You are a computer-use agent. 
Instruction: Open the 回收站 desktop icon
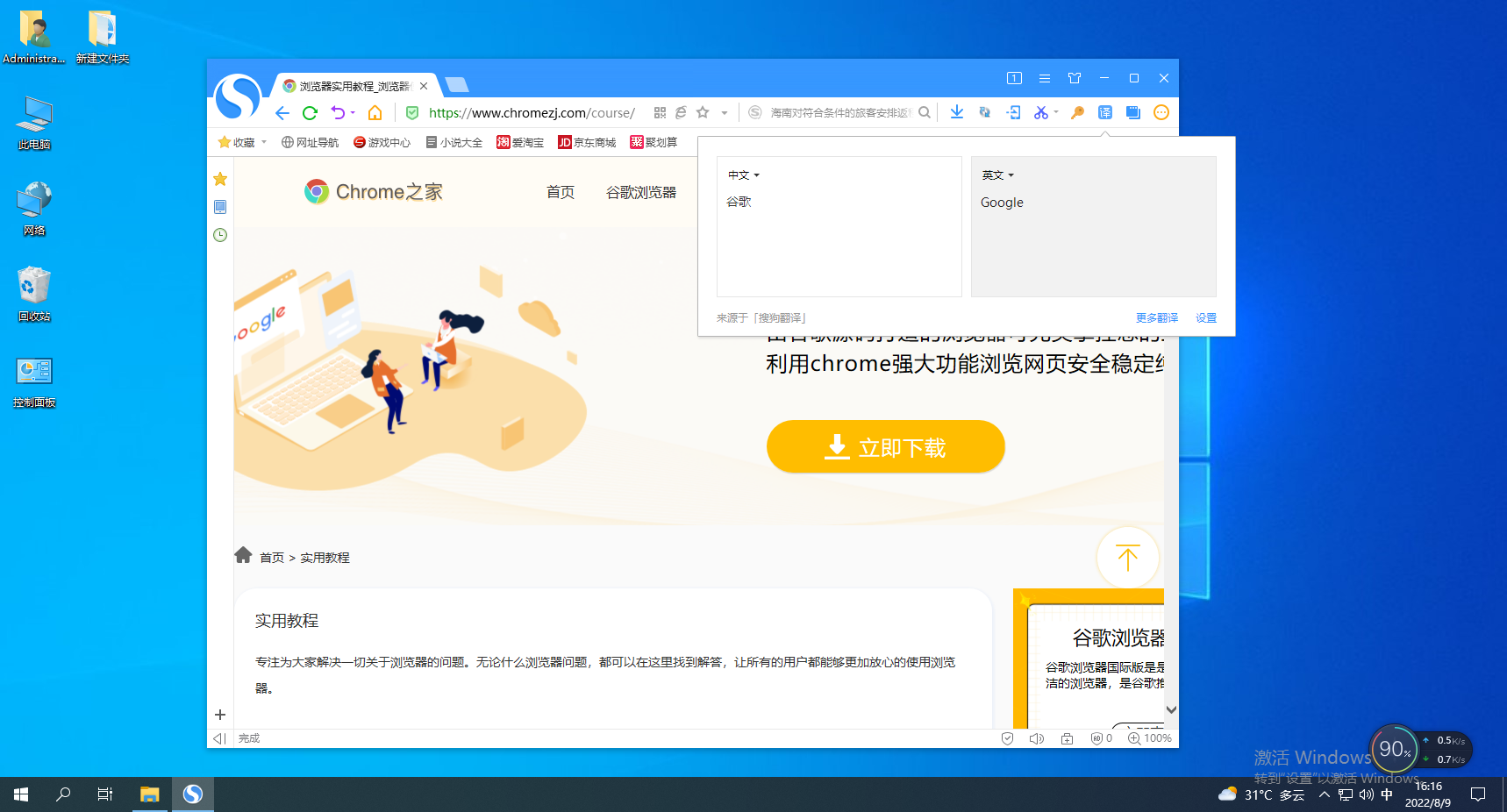tap(34, 295)
